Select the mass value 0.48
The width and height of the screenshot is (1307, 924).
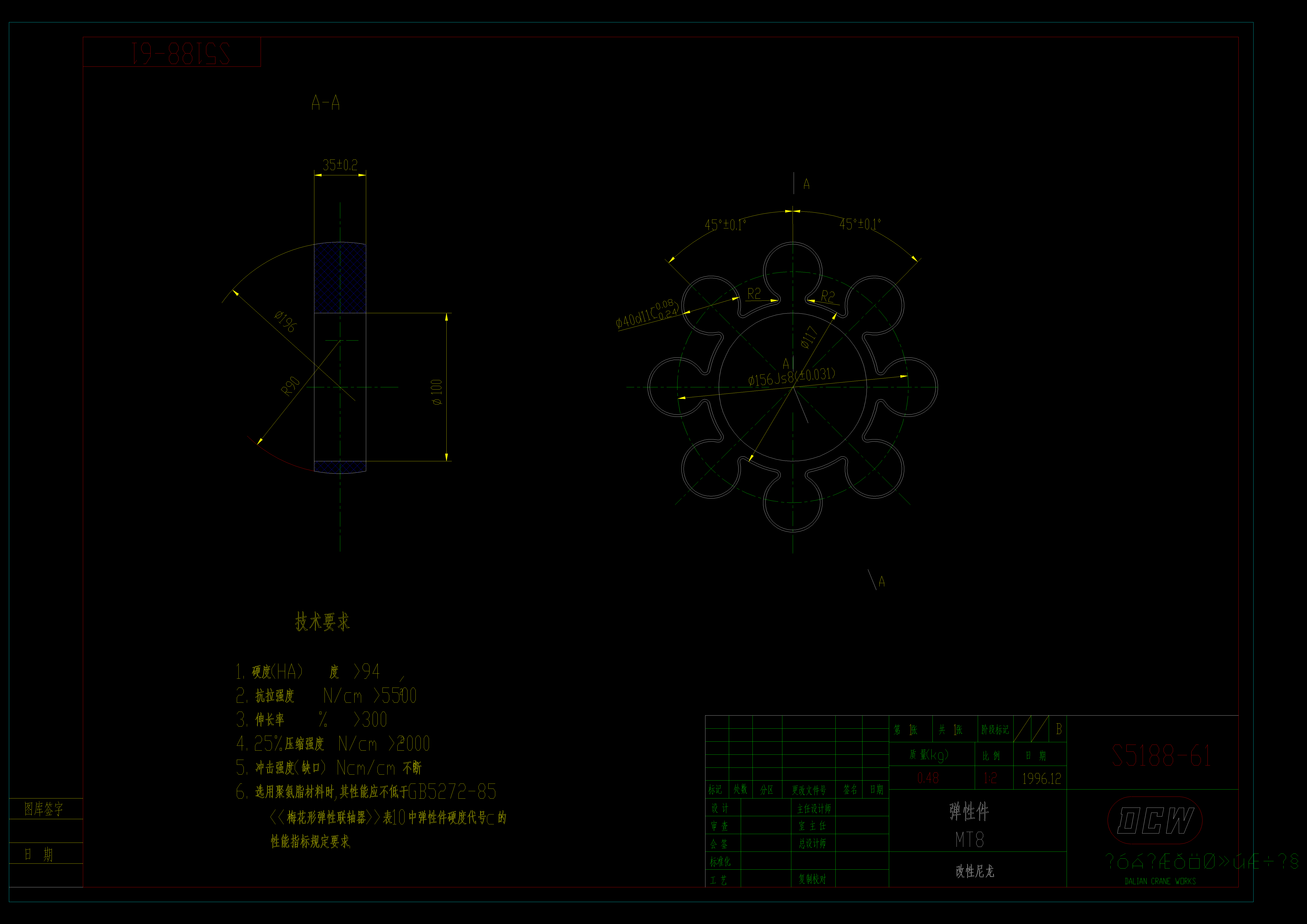(x=928, y=778)
